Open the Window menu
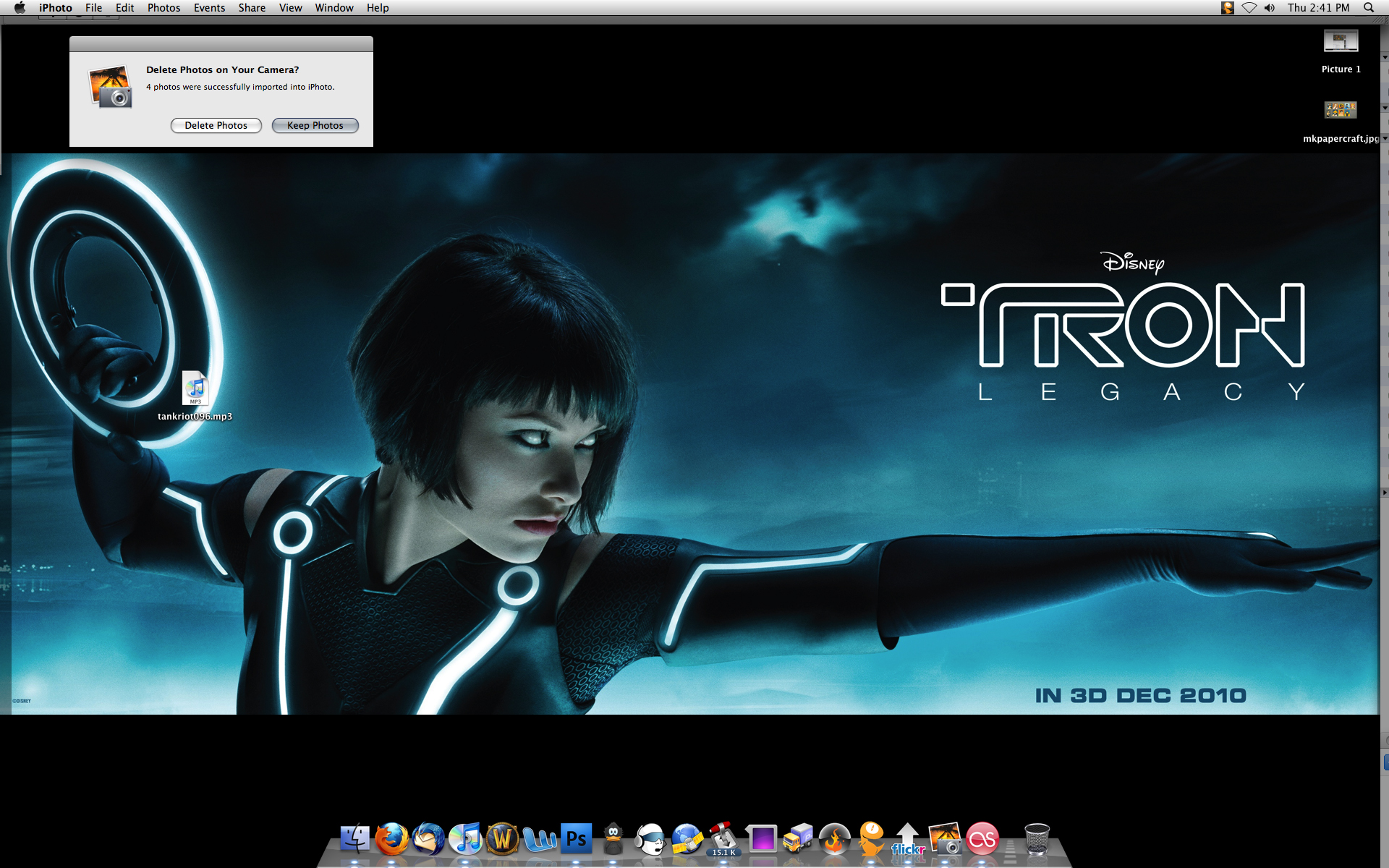The width and height of the screenshot is (1389, 868). [334, 8]
